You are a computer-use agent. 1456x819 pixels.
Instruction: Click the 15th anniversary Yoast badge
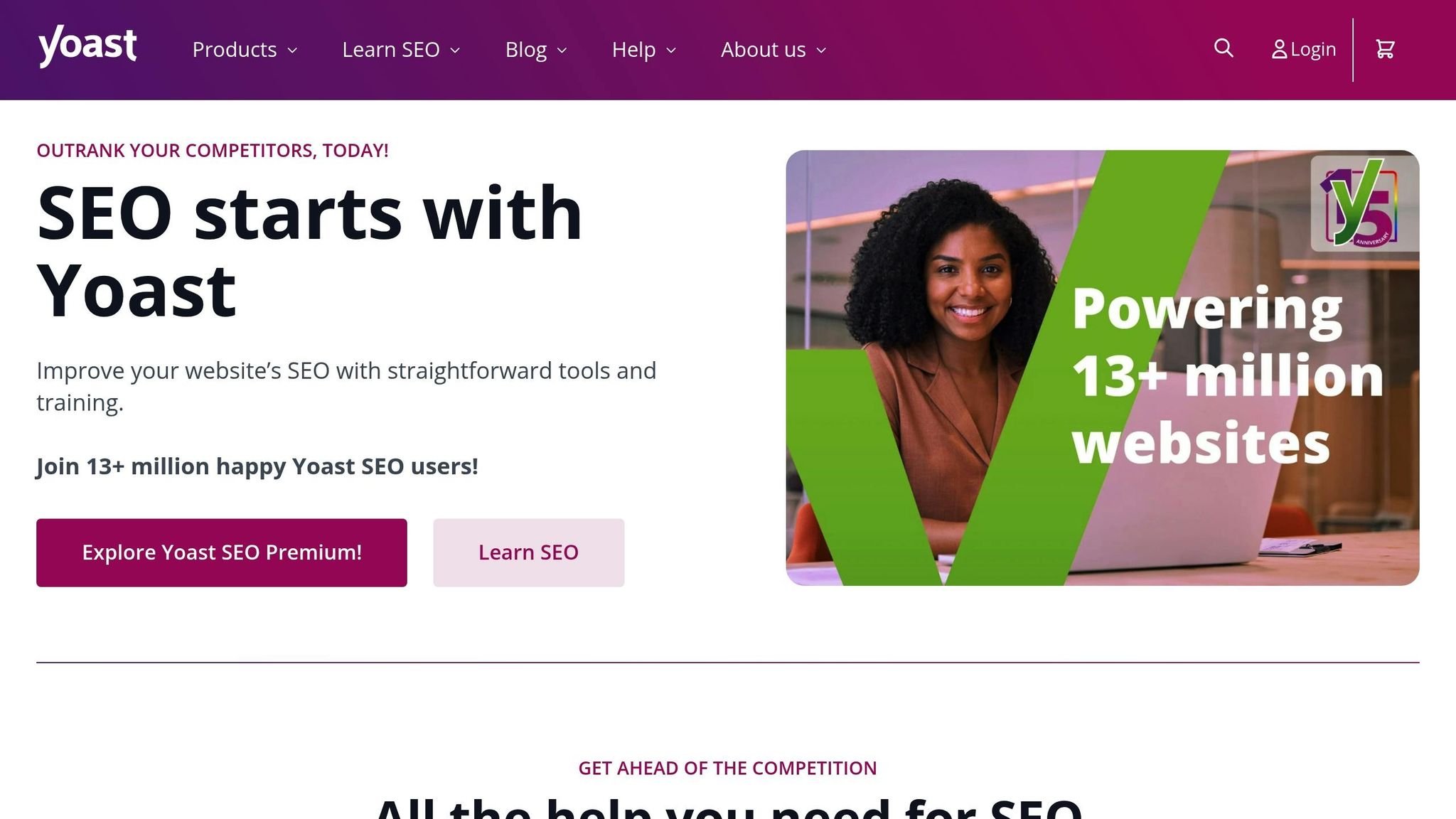1364,203
